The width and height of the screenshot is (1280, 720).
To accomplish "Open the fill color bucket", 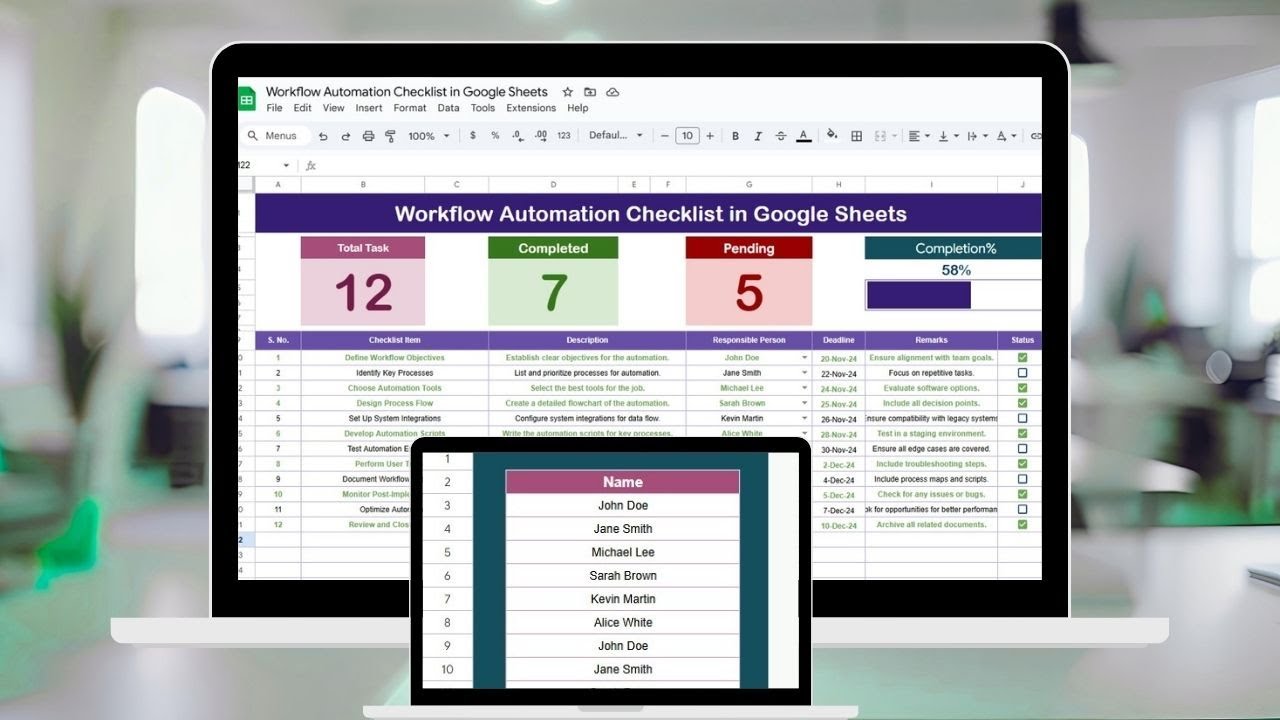I will click(x=832, y=136).
